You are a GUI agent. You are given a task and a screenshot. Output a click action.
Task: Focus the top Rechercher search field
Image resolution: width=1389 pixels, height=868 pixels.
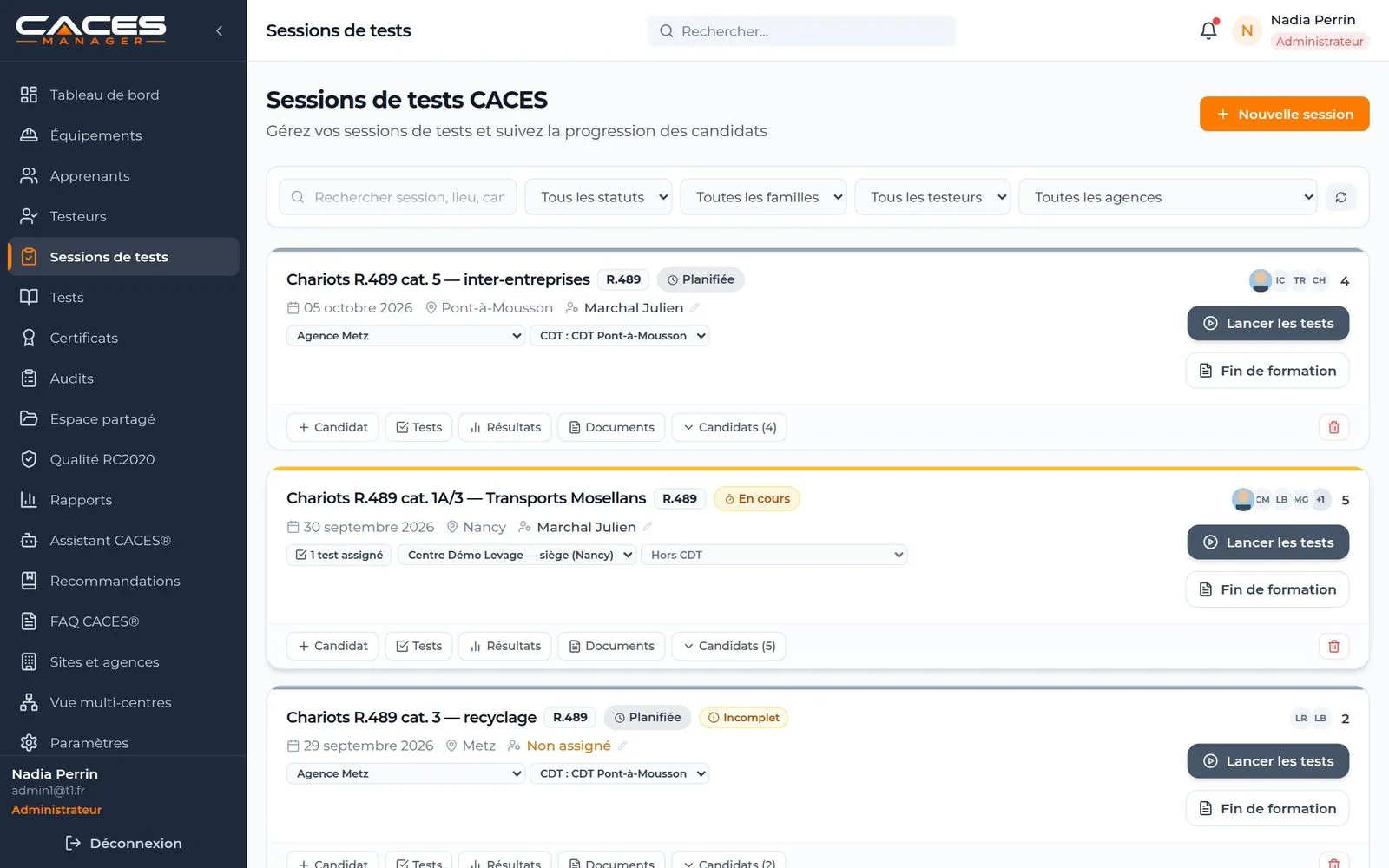(x=801, y=31)
